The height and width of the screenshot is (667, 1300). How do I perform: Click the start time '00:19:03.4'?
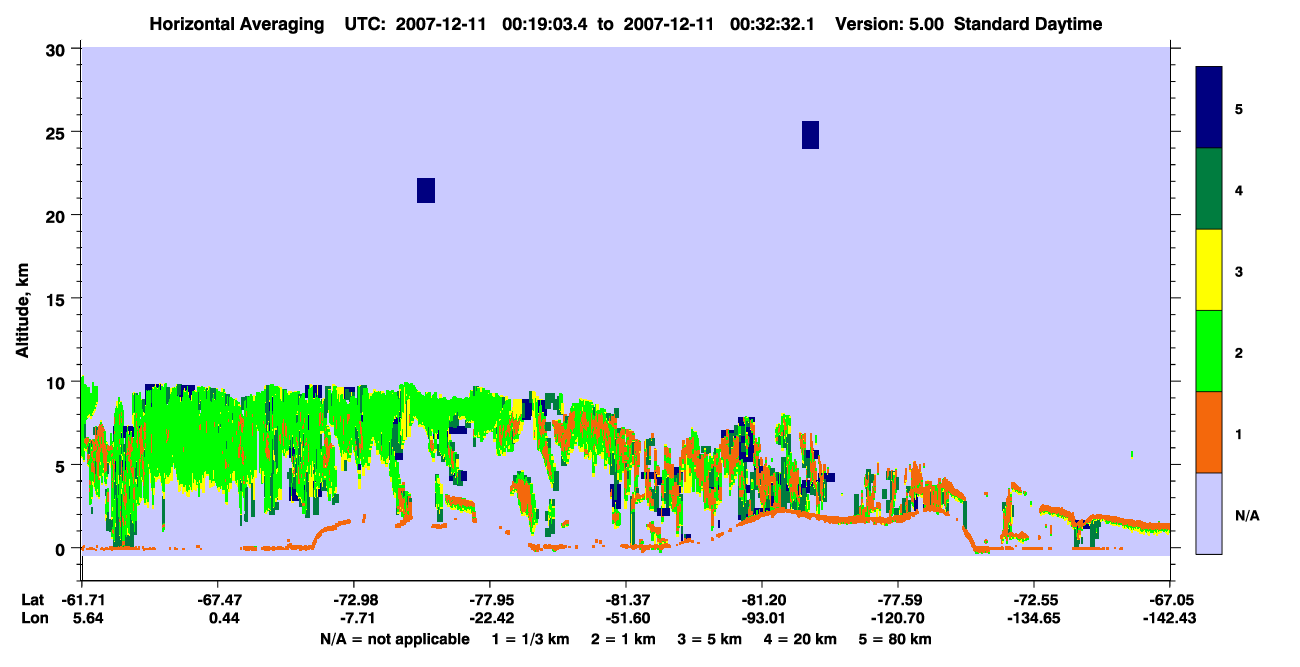(546, 24)
